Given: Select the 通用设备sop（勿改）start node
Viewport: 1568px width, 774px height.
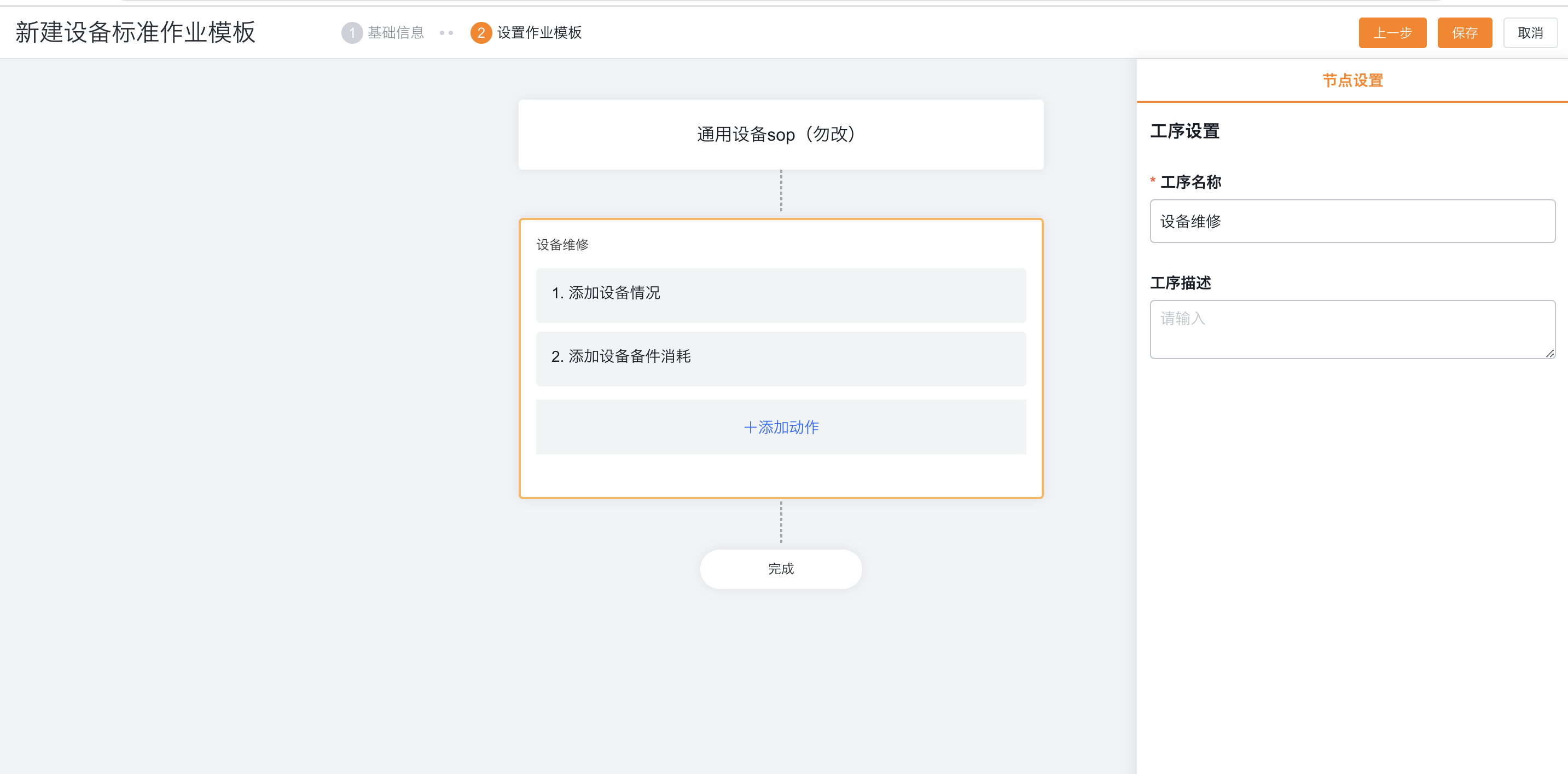Looking at the screenshot, I should click(x=781, y=134).
